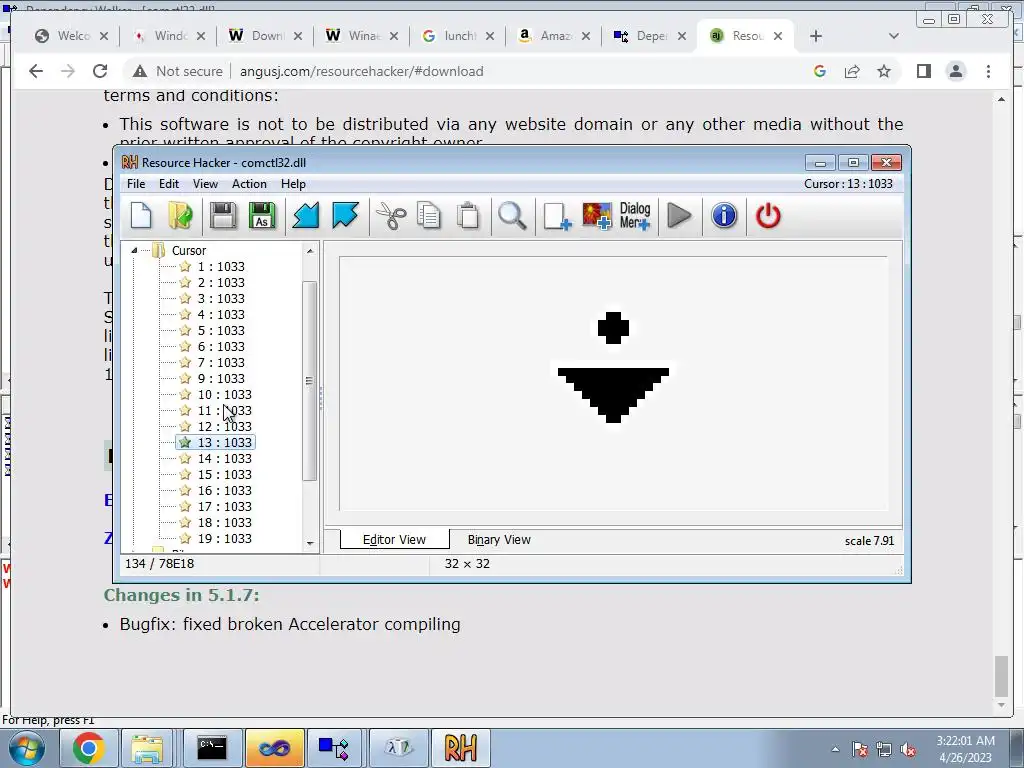The image size is (1024, 768).
Task: Click Chrome's reload page icon
Action: (x=100, y=71)
